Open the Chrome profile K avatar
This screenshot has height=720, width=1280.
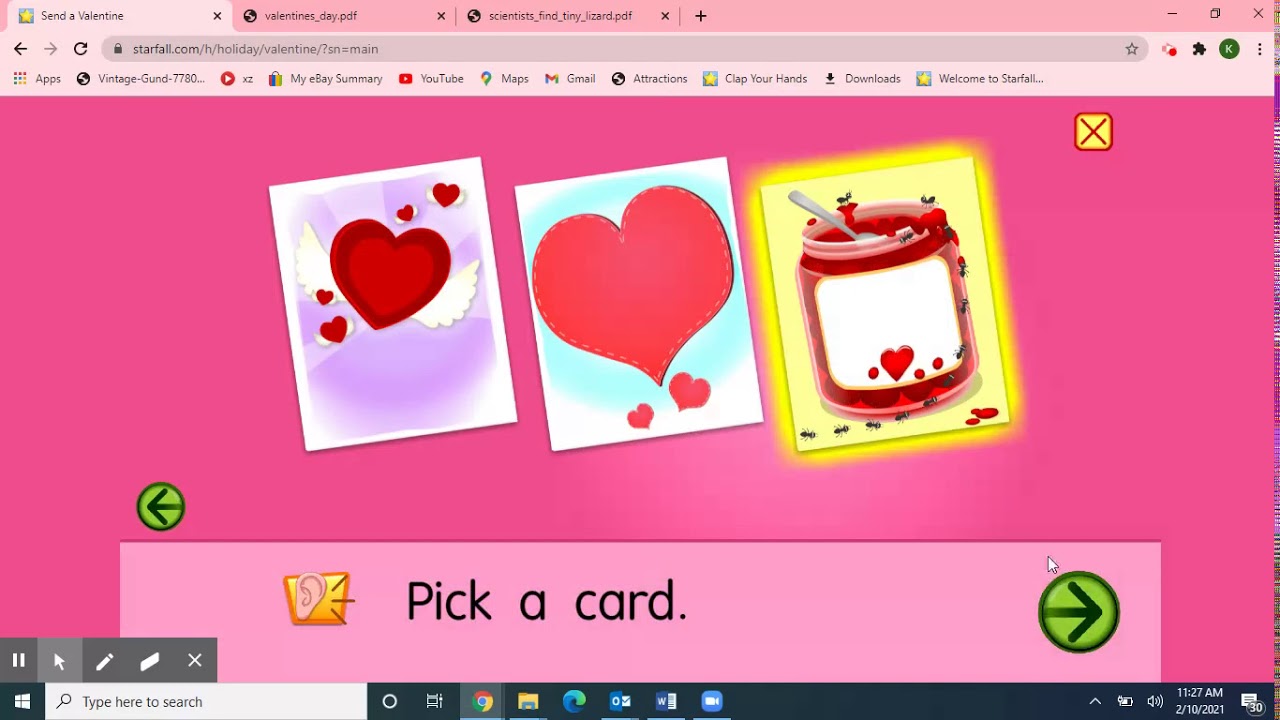click(x=1229, y=49)
